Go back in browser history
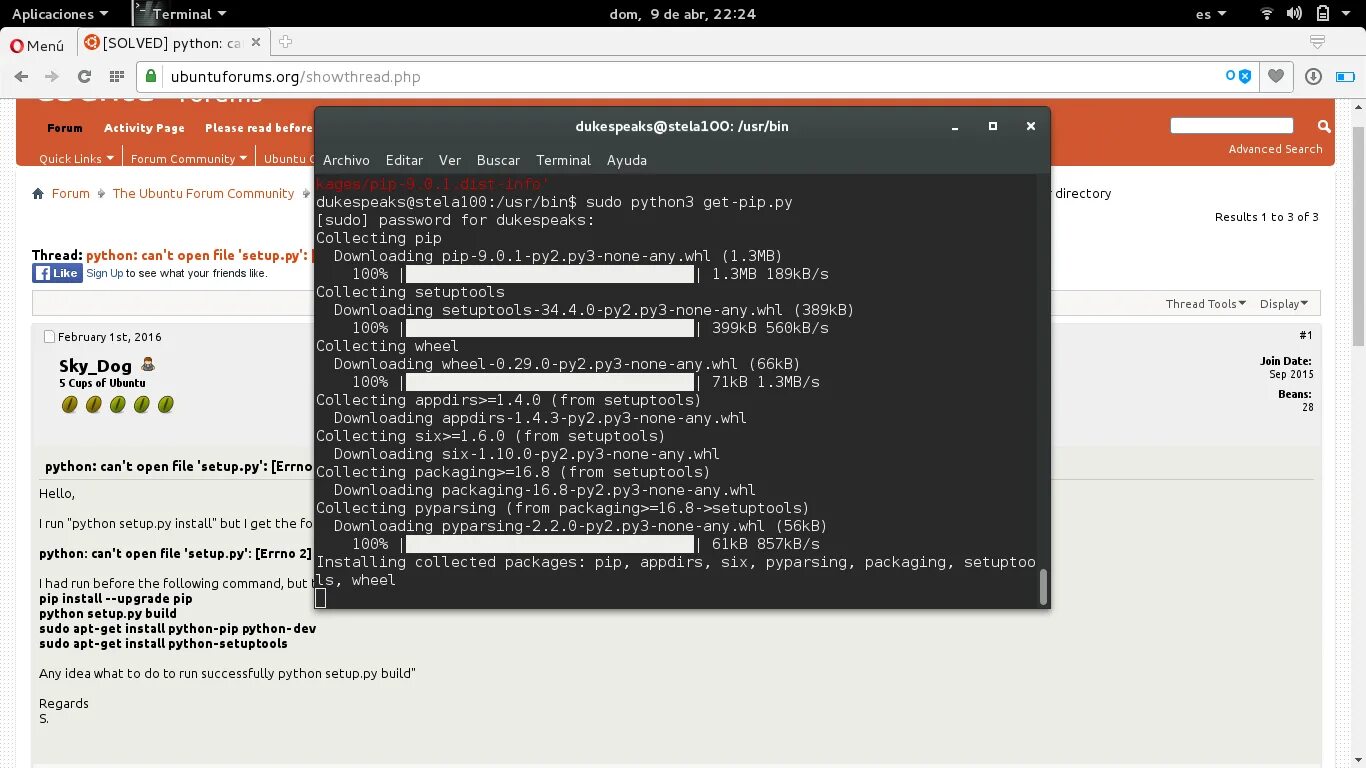 (21, 77)
